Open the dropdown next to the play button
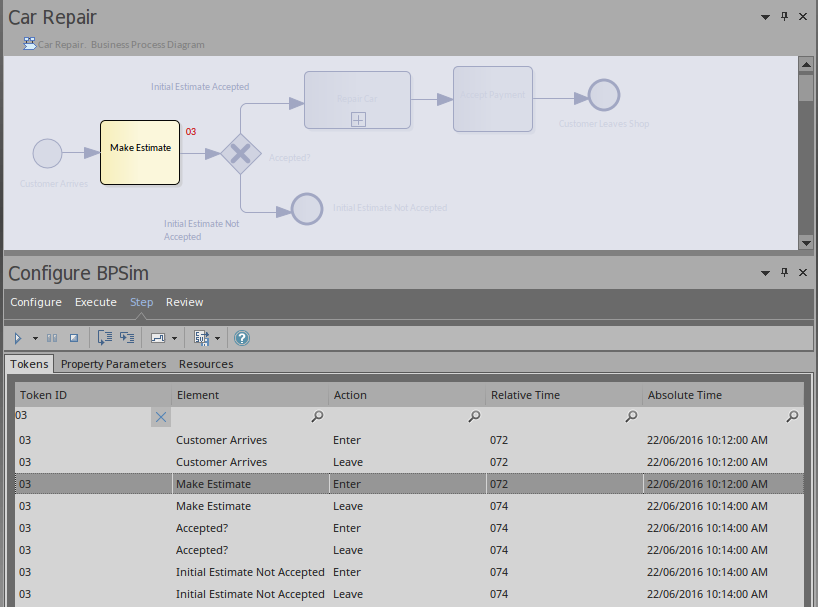Viewport: 818px width, 607px height. [35, 338]
